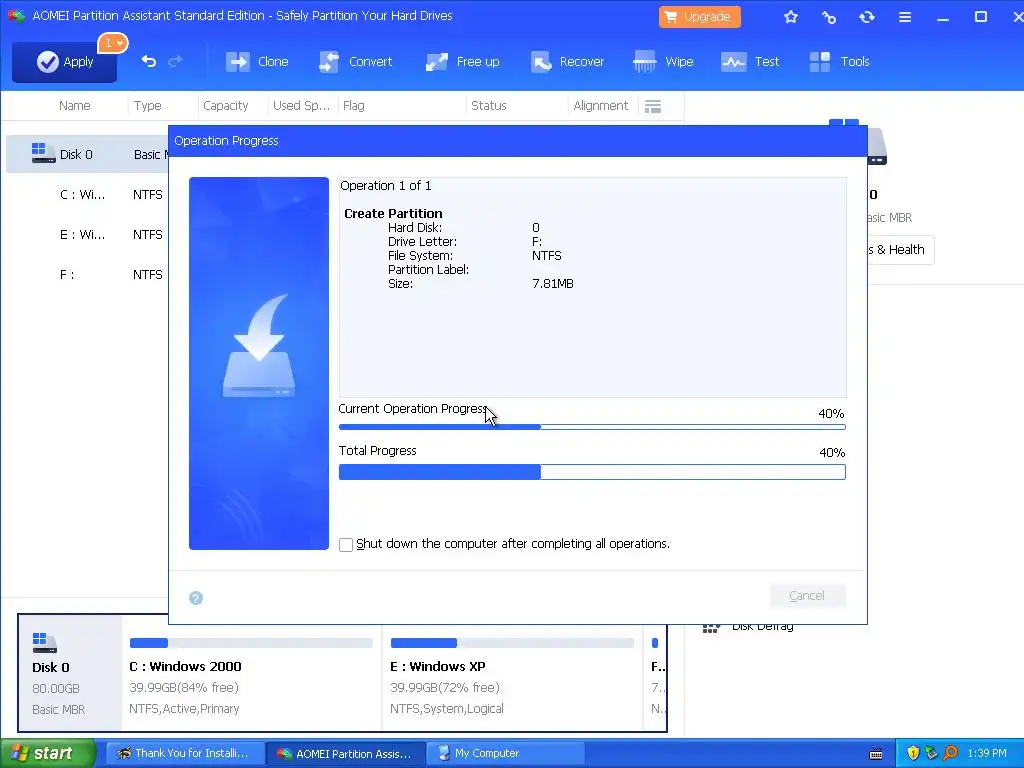Click the 'Create Partition' operation title
This screenshot has width=1024, height=768.
(x=393, y=214)
